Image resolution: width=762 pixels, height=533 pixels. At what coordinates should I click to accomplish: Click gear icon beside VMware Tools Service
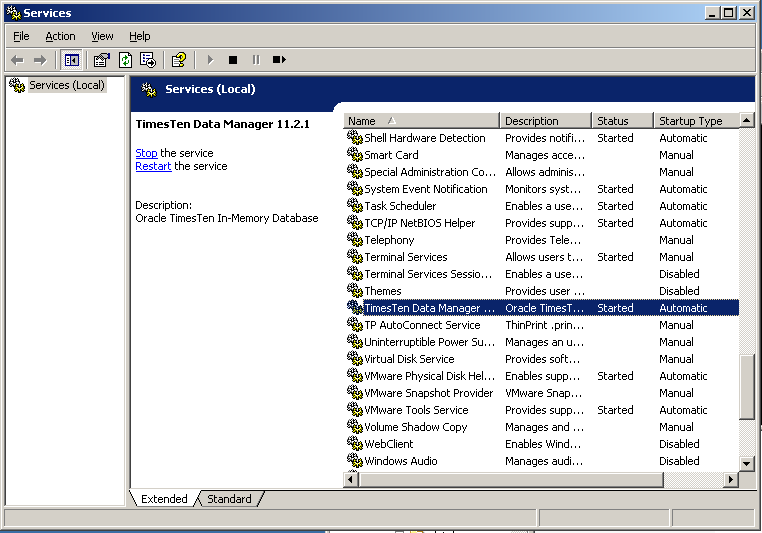click(355, 410)
